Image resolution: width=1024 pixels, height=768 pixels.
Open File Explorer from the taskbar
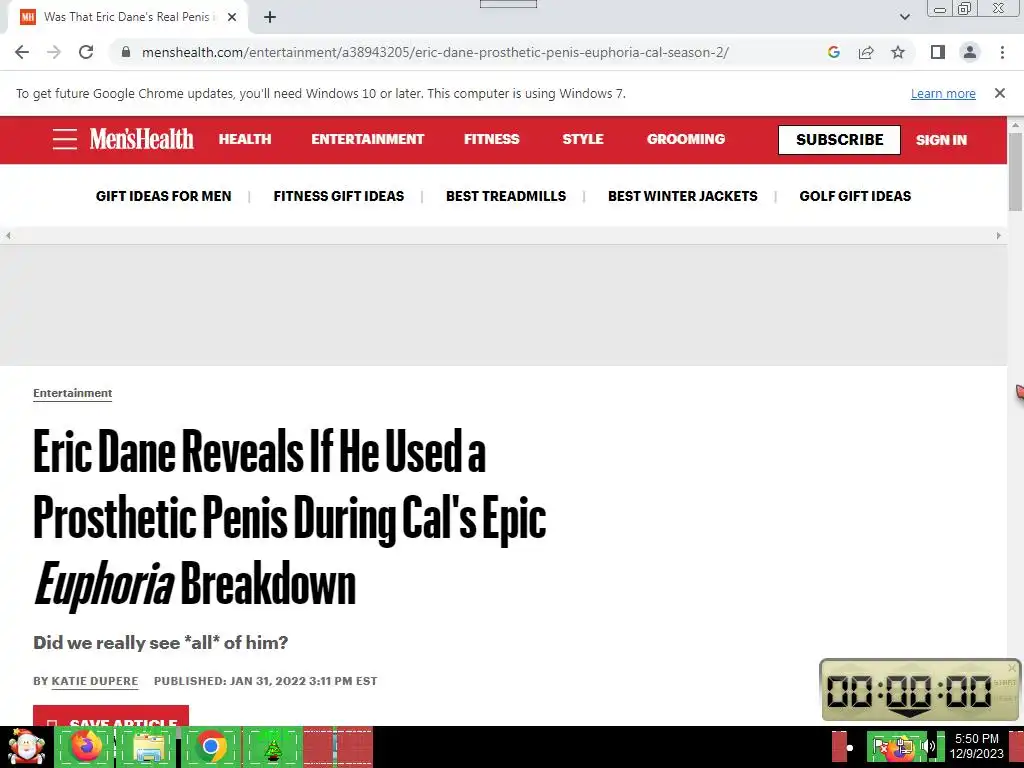click(148, 746)
